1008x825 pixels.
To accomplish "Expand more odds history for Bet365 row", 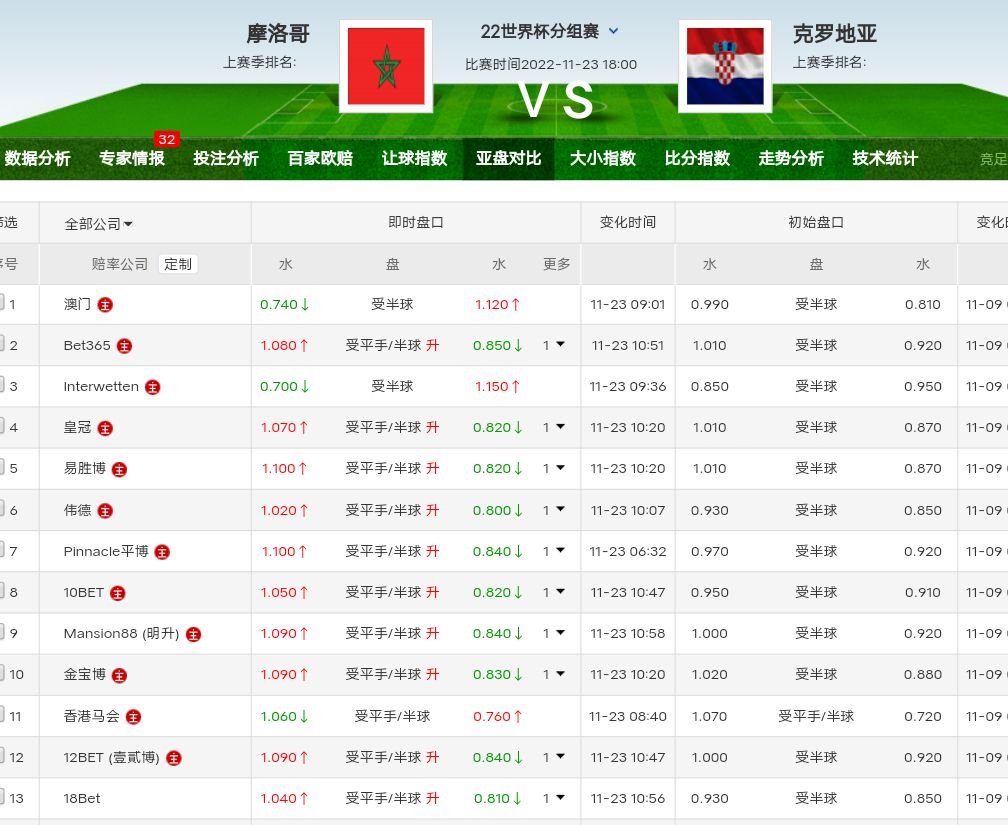I will tap(554, 345).
